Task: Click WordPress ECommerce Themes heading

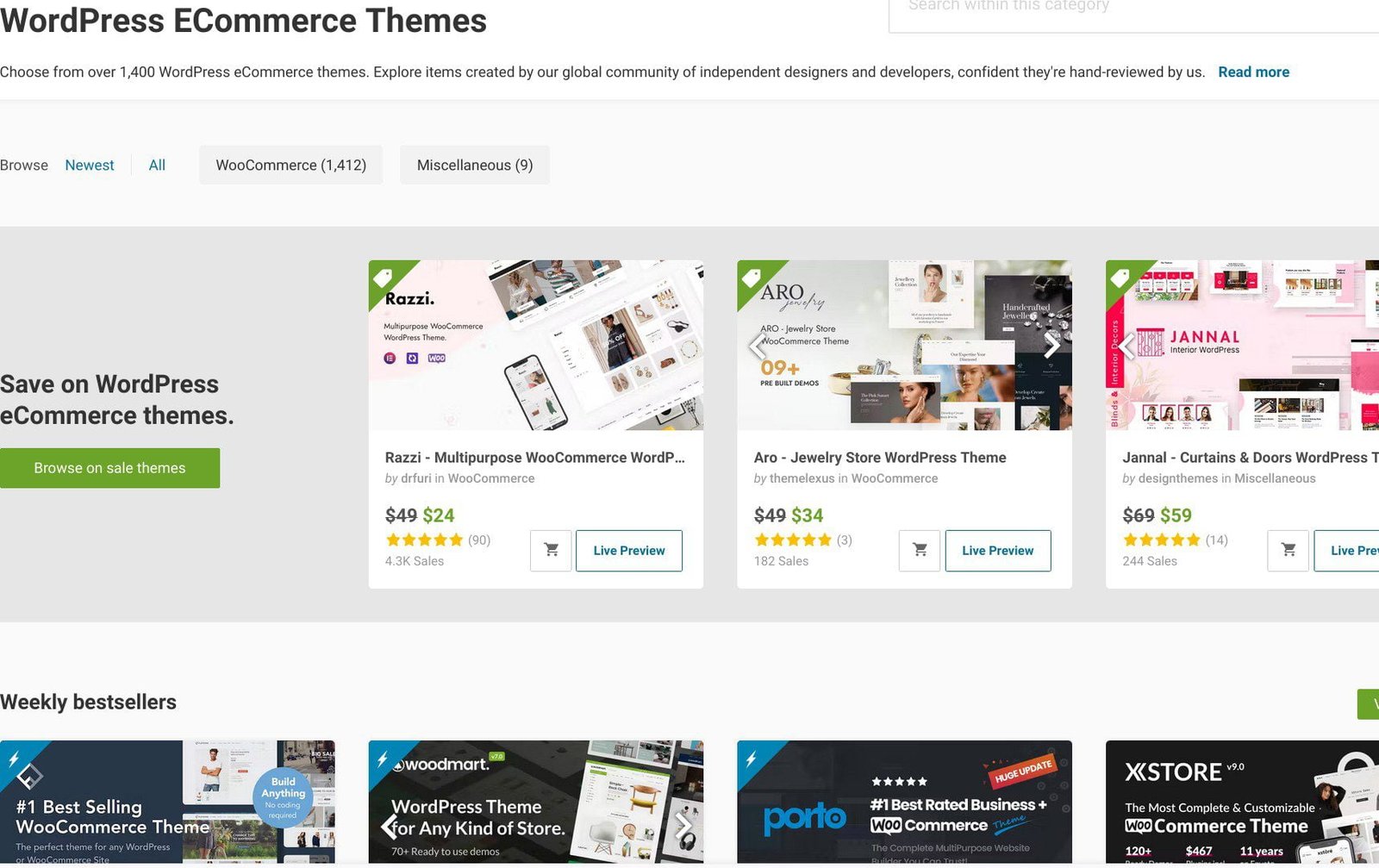Action: coord(243,20)
